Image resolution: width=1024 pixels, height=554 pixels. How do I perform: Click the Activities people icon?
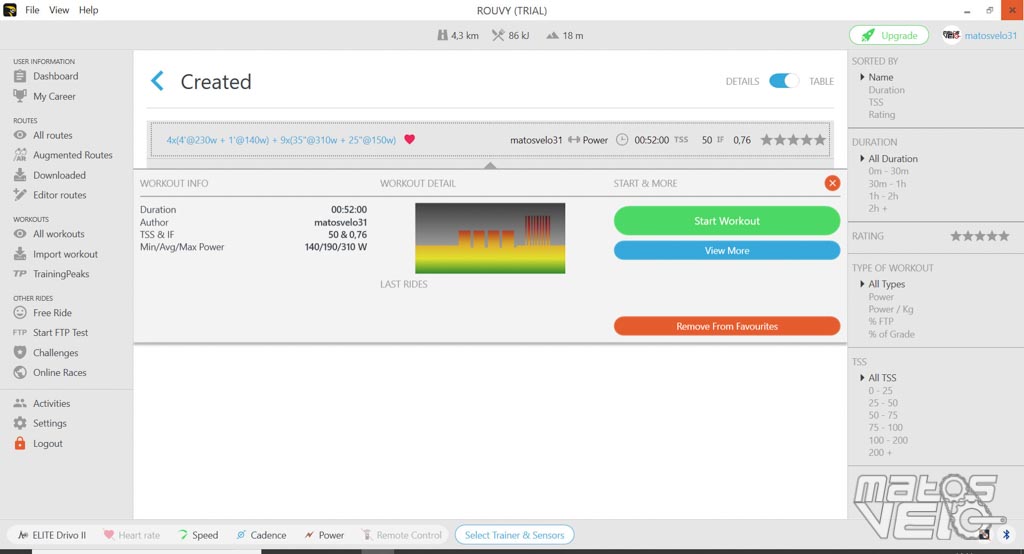[20, 404]
